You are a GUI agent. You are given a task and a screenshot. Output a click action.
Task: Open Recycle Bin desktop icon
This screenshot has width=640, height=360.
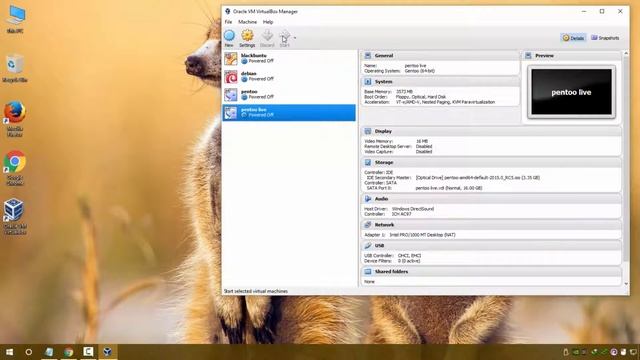click(15, 68)
